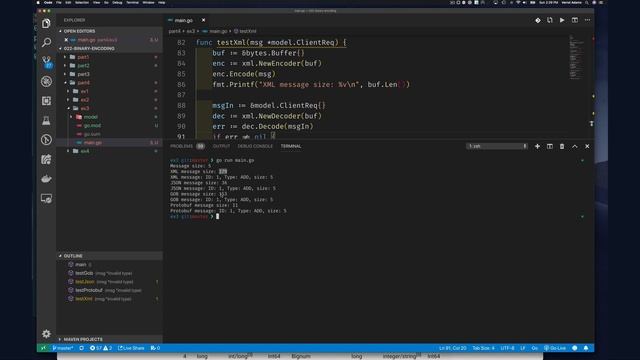Open the Source Control view
Screen dimensions: 640x360
click(x=47, y=62)
